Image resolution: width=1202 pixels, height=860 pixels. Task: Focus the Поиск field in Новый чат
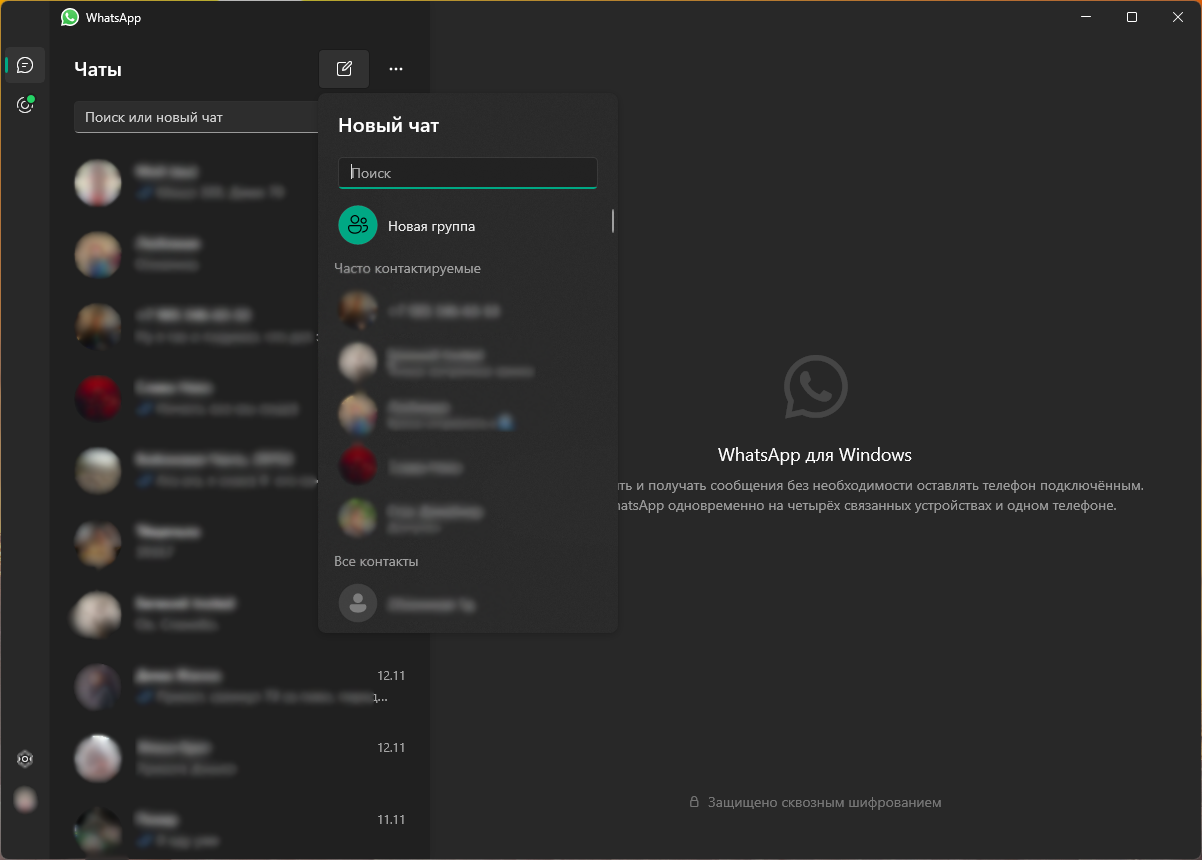[x=468, y=173]
